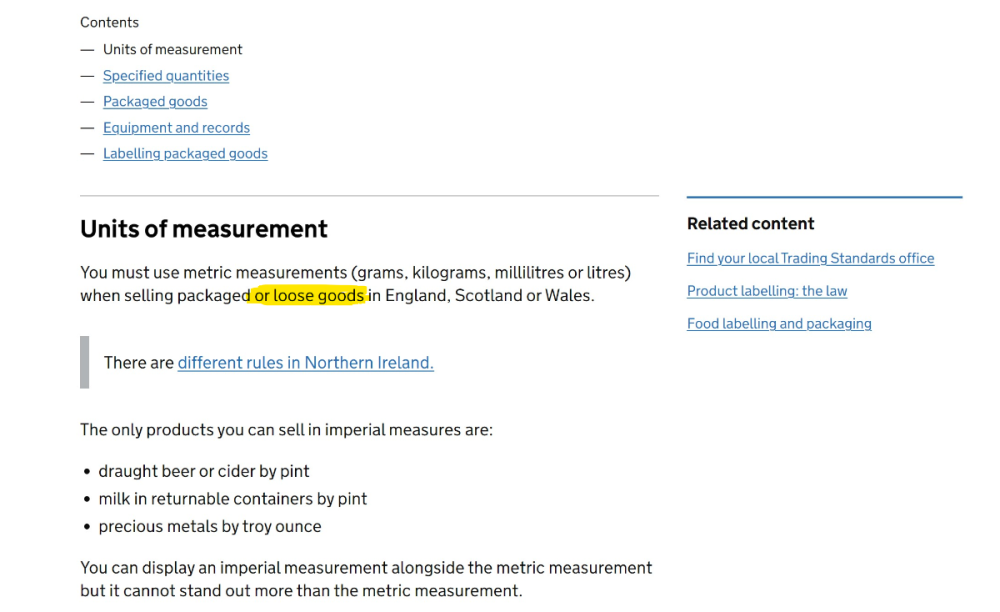Viewport: 1000px width, 612px height.
Task: Open the Equipment and records link
Action: point(176,128)
